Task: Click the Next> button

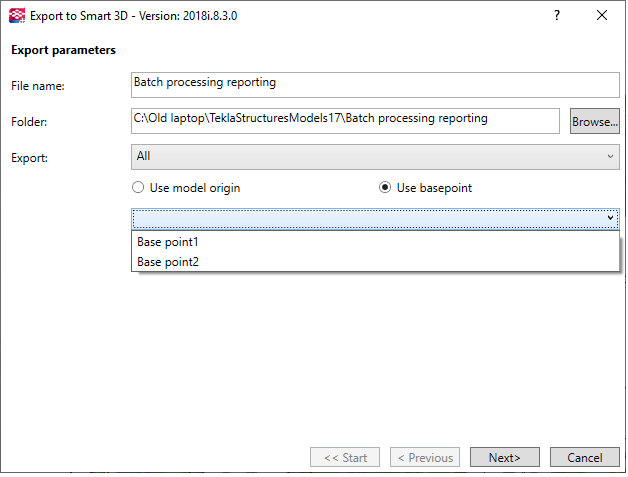Action: [505, 457]
